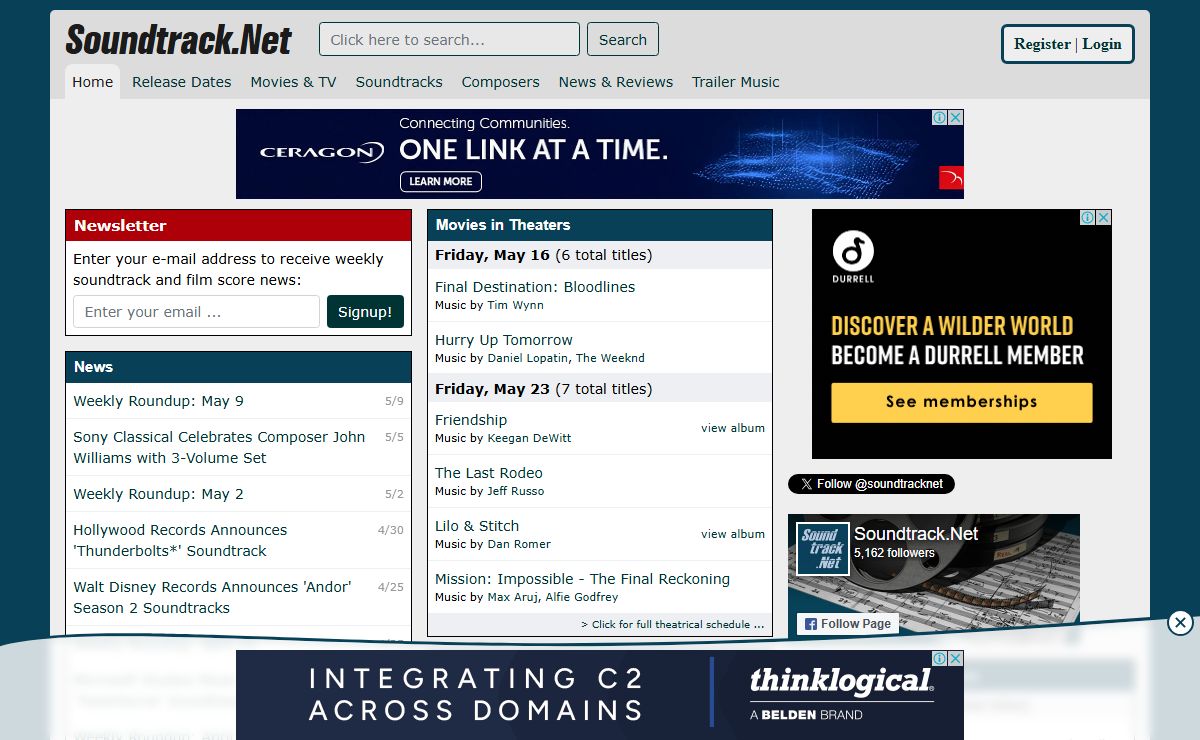
Task: Open Lilo & Stitch movie page
Action: (477, 526)
